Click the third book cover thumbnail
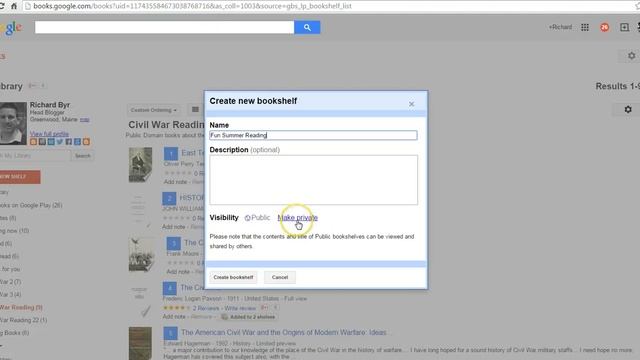 point(141,254)
